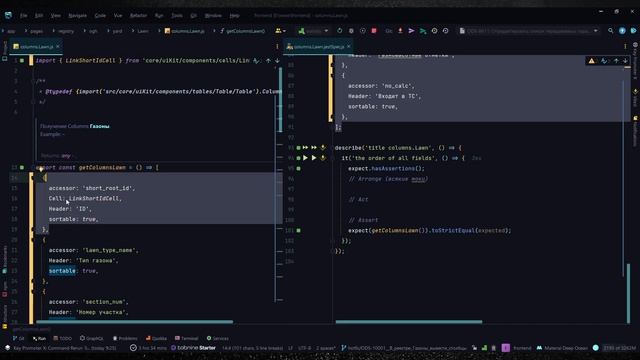Collapse the getColumnsLawn function fold marker
Viewport: 640px width, 360px height.
coord(33,167)
